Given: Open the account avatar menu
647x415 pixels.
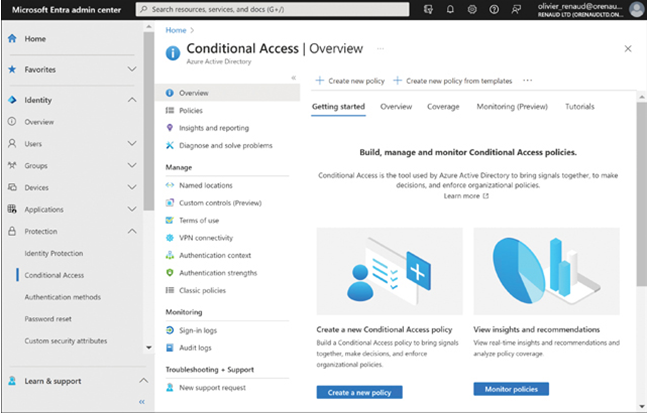Looking at the screenshot, I should click(637, 9).
